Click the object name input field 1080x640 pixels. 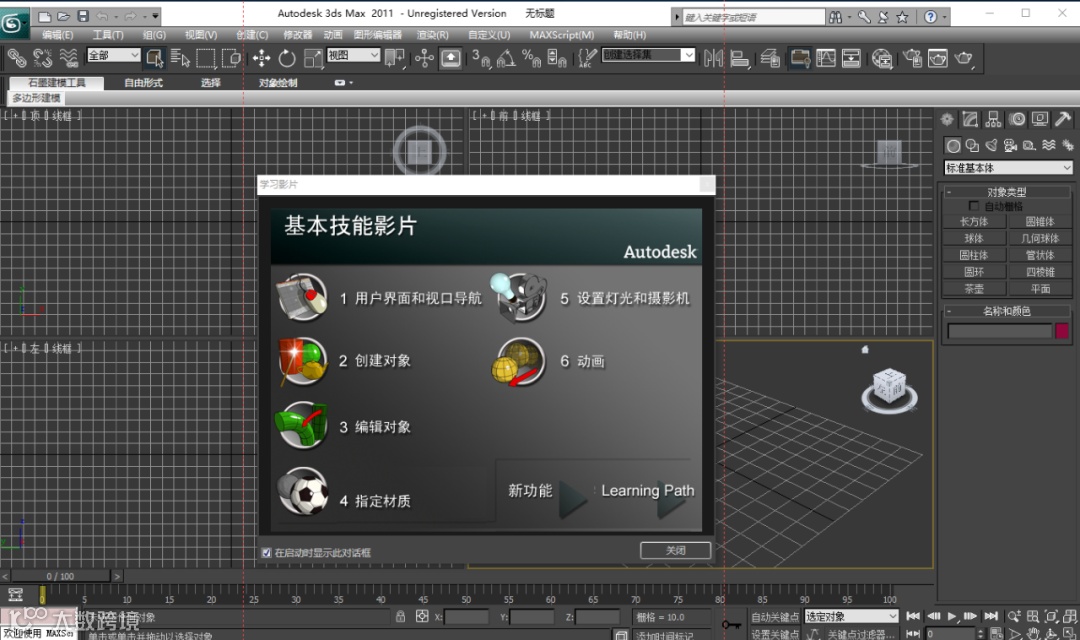999,331
